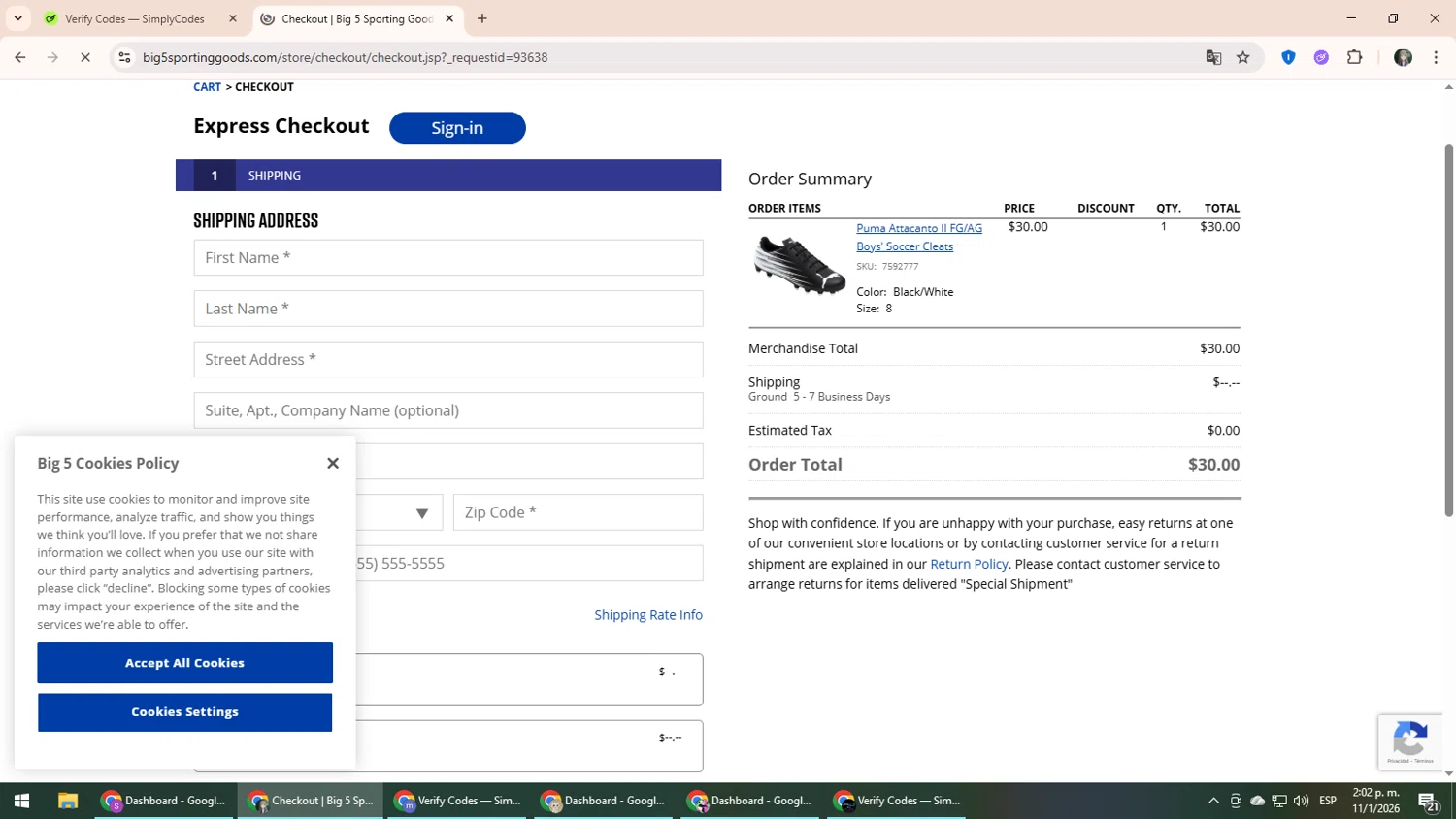
Task: Open a new browser tab
Action: click(x=482, y=18)
